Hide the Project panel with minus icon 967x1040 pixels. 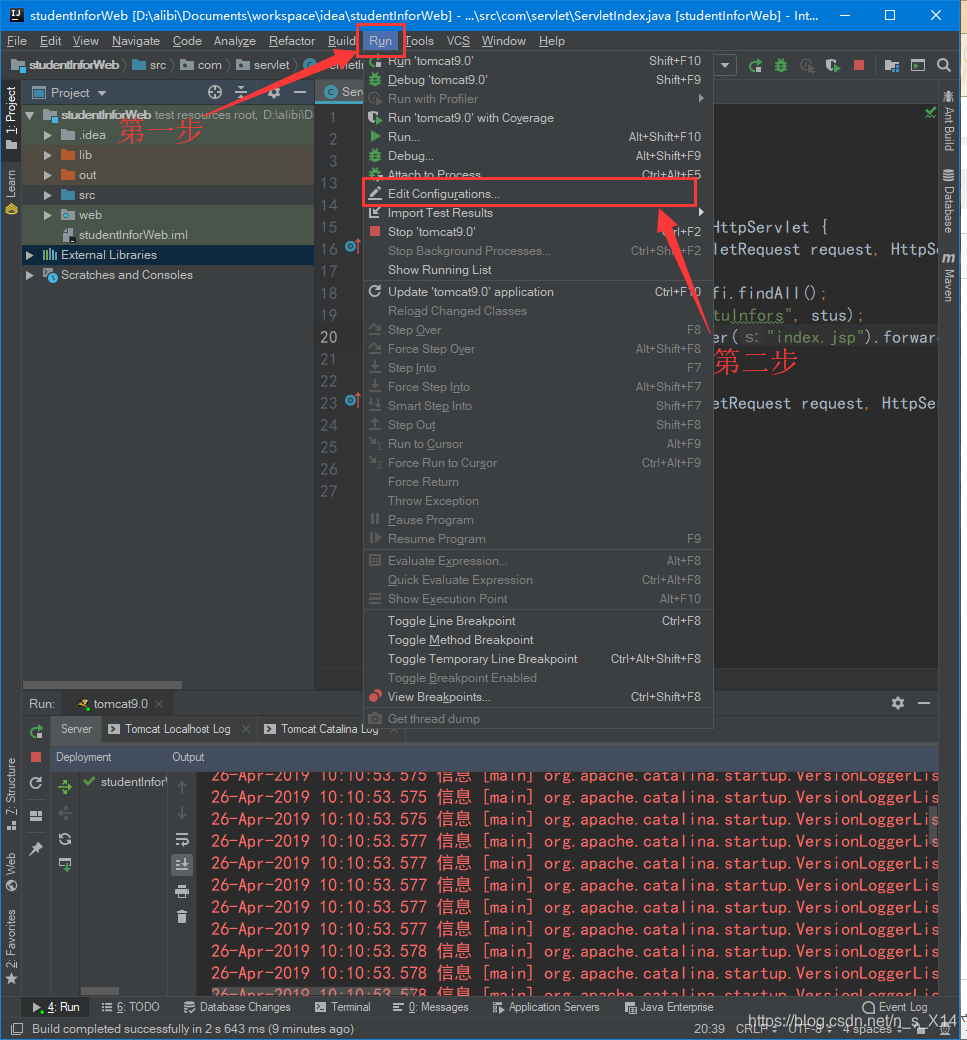[x=300, y=92]
